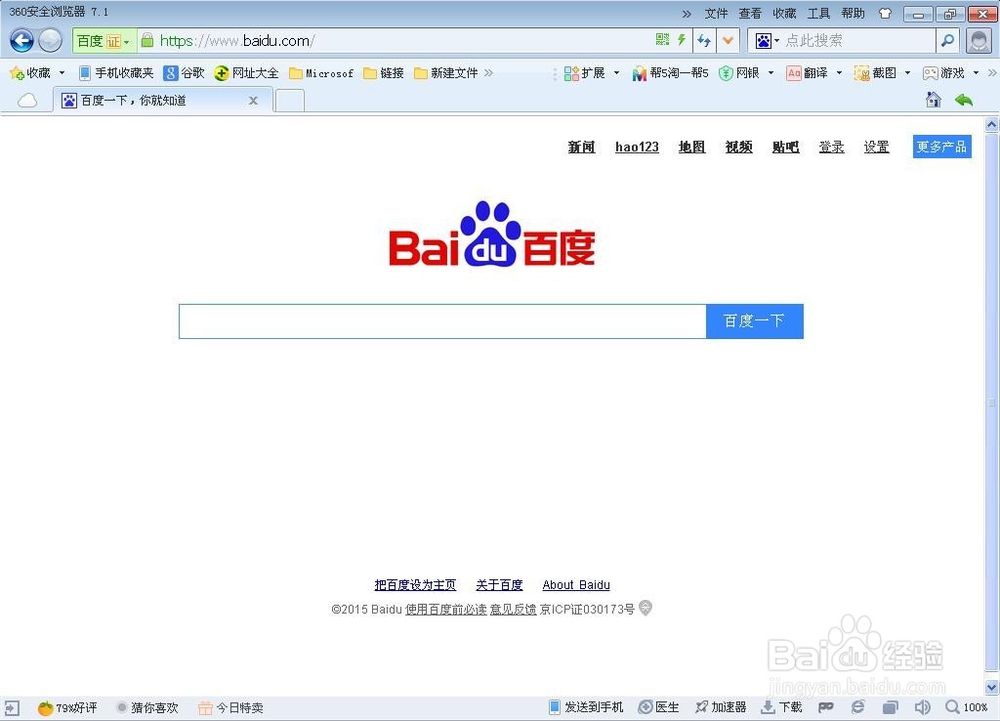Screen dimensions: 1000x721
Task: Click the grey forward navigation button
Action: pyautogui.click(x=50, y=41)
